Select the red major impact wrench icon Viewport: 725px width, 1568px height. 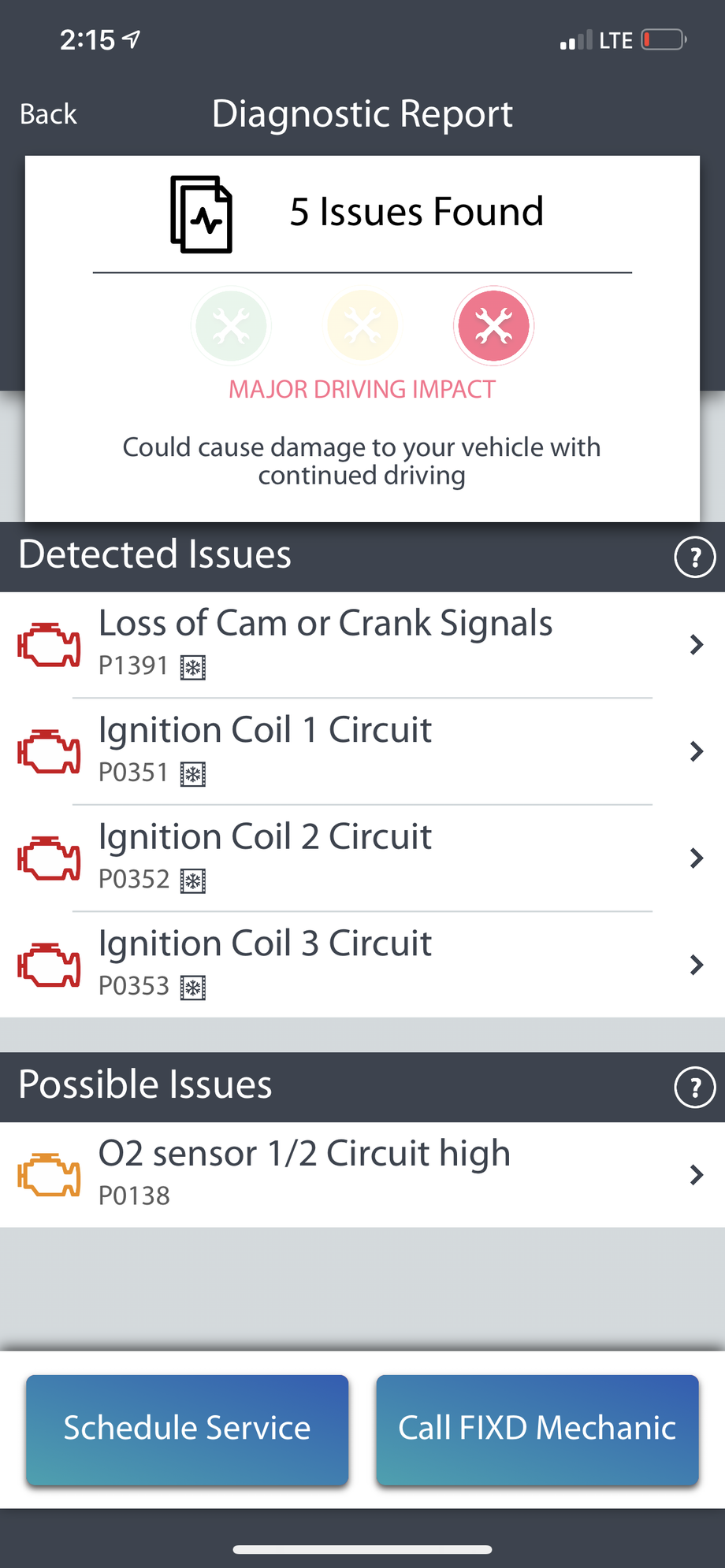click(x=494, y=326)
